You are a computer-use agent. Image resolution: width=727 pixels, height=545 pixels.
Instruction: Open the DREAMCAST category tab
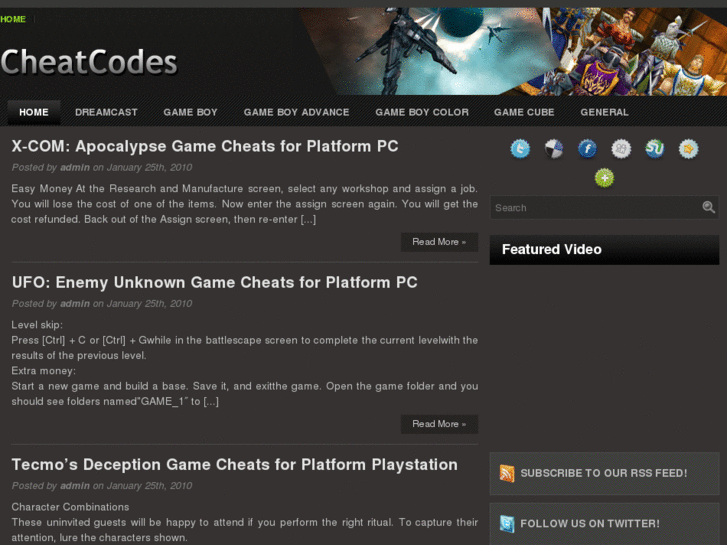pos(106,112)
